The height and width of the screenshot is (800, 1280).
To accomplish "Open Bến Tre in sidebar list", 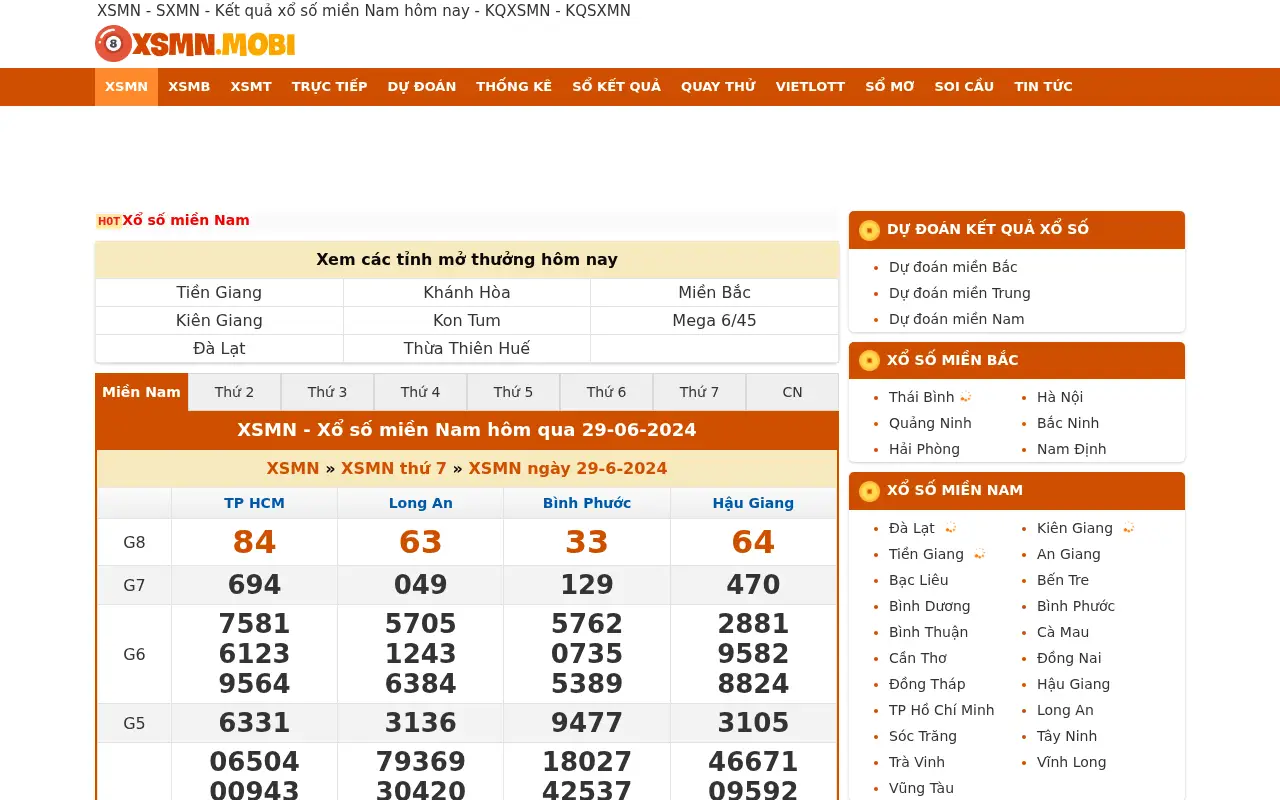I will pyautogui.click(x=1063, y=580).
